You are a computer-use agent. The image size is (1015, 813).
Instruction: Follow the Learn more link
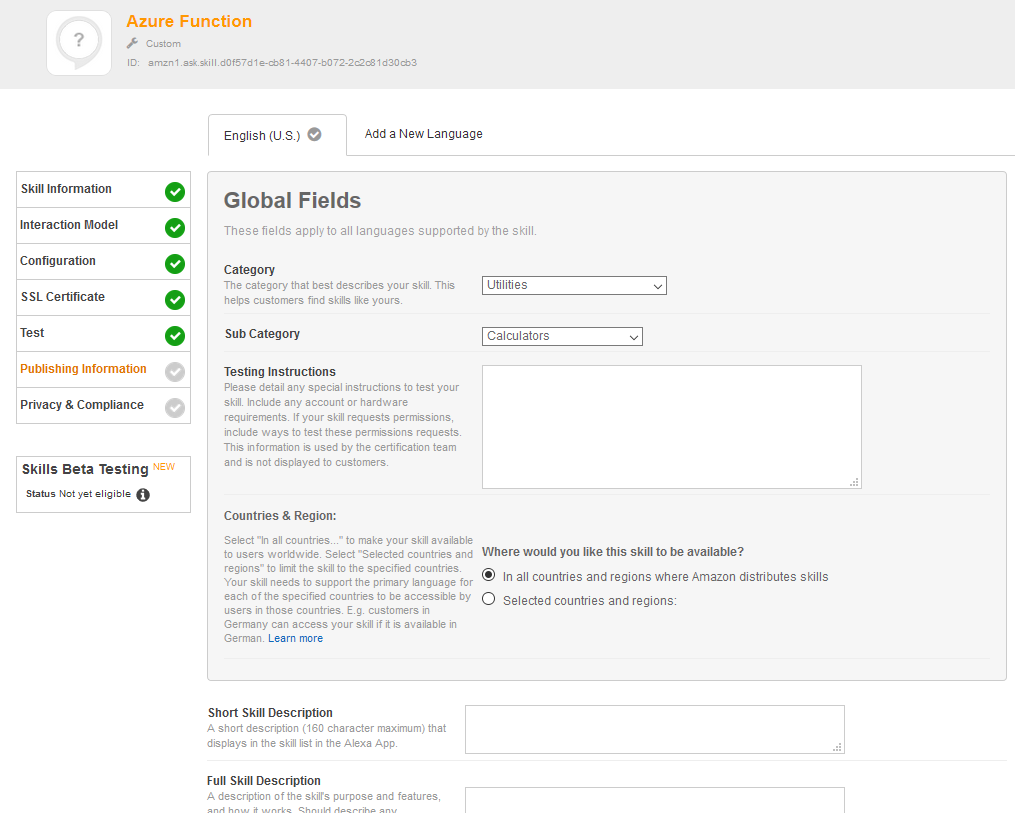(x=295, y=638)
